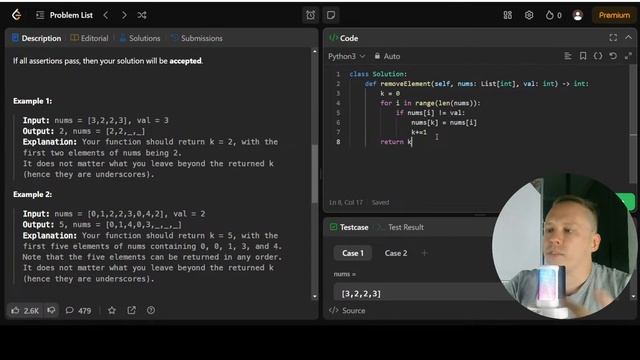This screenshot has height=360, width=640.
Task: Click the 'k = 0' code line
Action: click(x=390, y=93)
